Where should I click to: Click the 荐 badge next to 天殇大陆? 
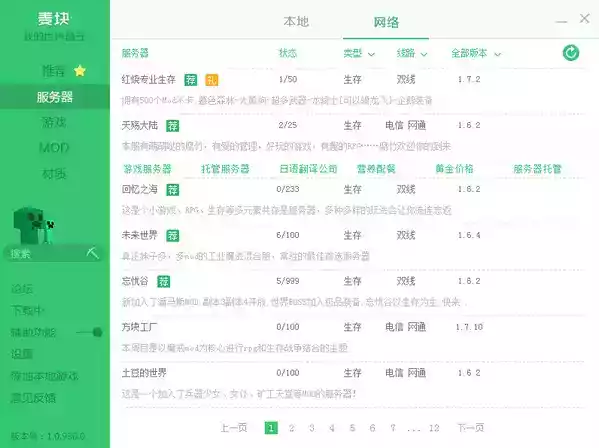172,126
